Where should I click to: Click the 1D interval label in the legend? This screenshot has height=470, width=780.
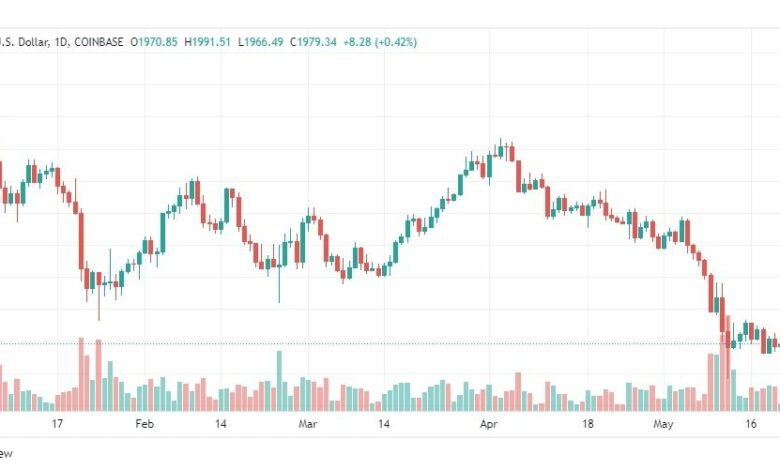coord(60,42)
